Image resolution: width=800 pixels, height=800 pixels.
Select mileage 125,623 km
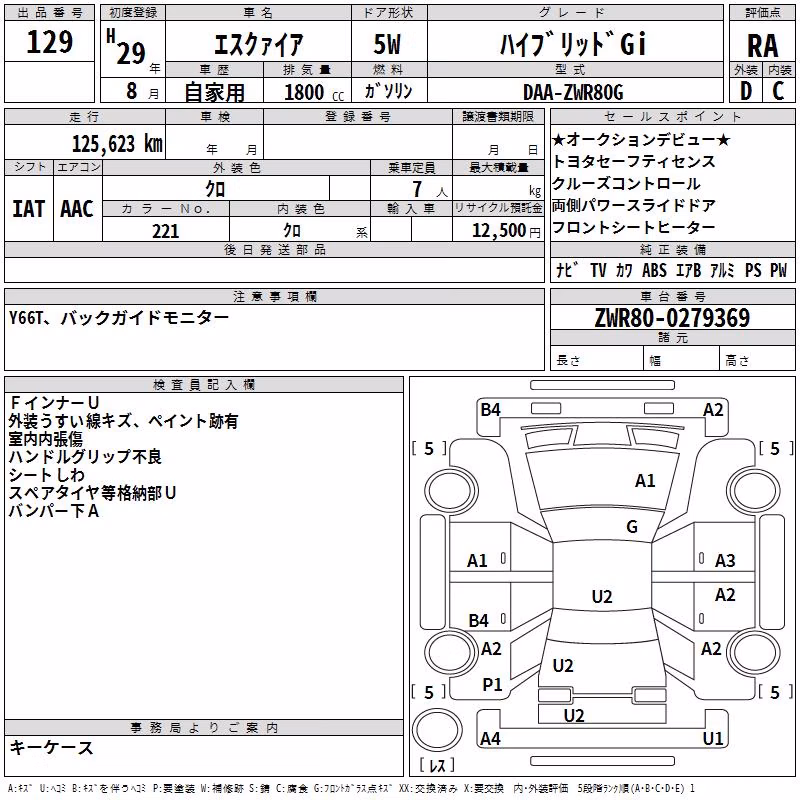pos(117,144)
